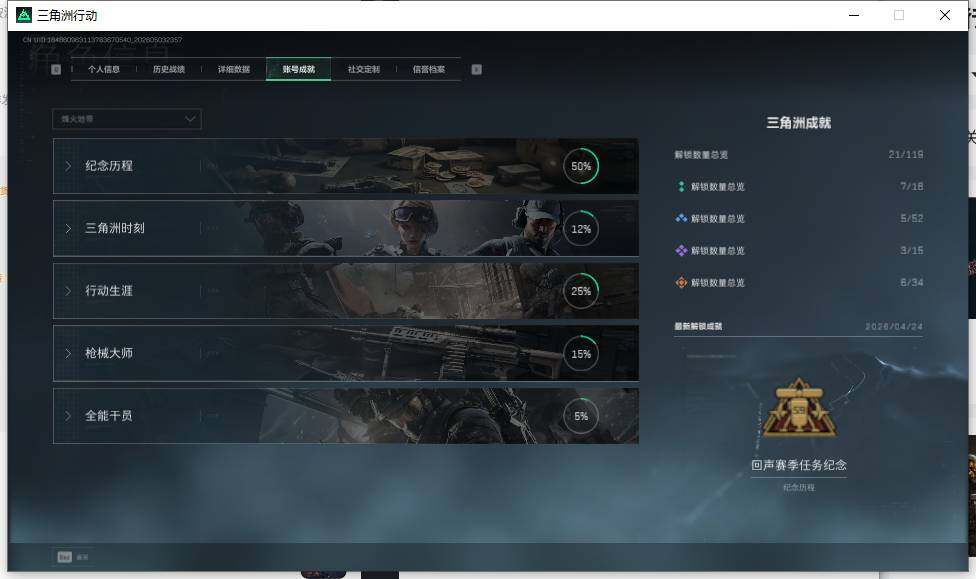The image size is (976, 579).
Task: Click the 6/34 unlock count
Action: pyautogui.click(x=911, y=283)
